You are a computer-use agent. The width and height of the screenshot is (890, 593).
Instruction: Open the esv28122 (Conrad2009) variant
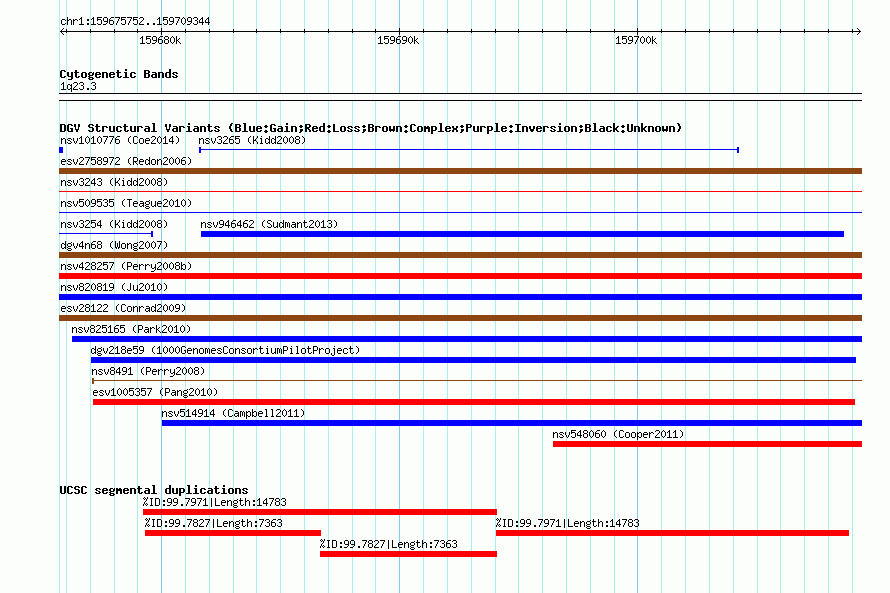123,308
